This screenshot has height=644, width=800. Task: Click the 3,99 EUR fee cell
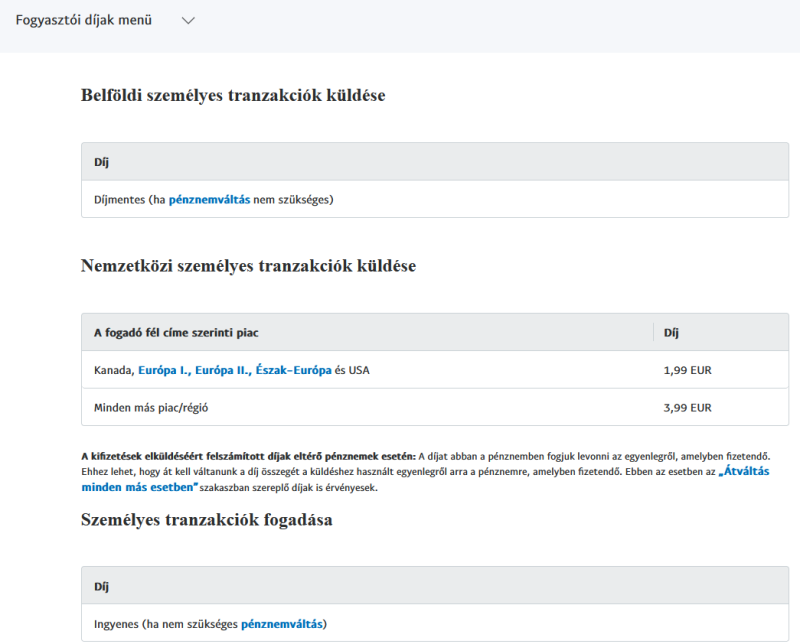pos(687,408)
